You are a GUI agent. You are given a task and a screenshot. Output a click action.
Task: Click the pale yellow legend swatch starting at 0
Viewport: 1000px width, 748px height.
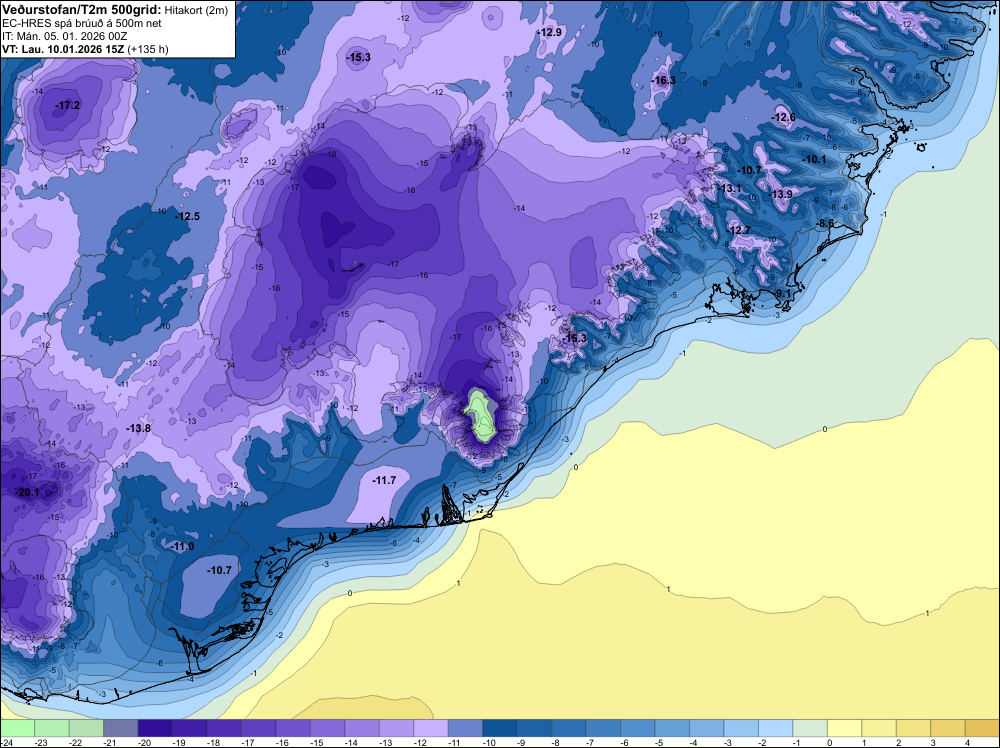[844, 728]
